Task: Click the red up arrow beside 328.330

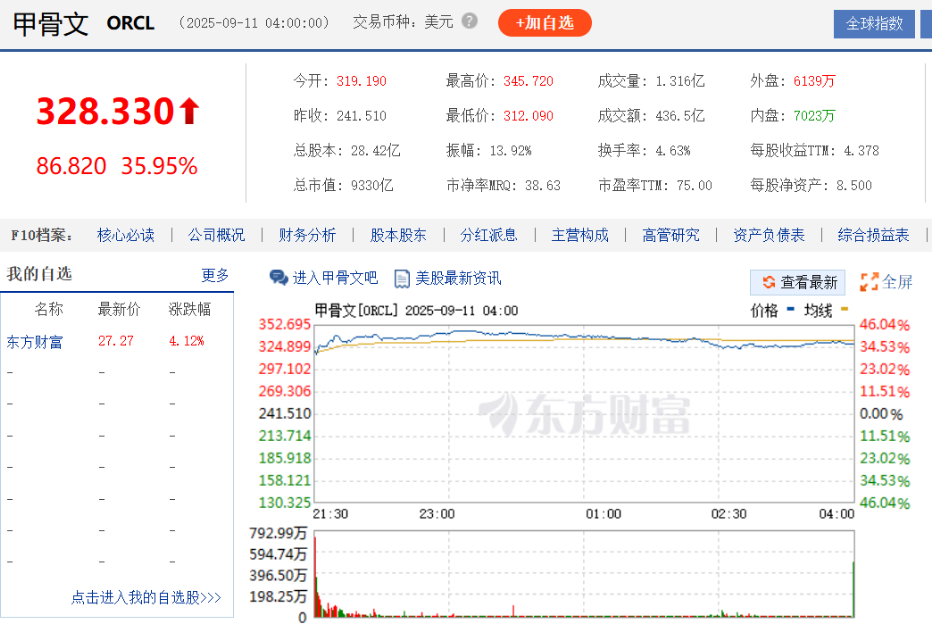Action: 189,112
